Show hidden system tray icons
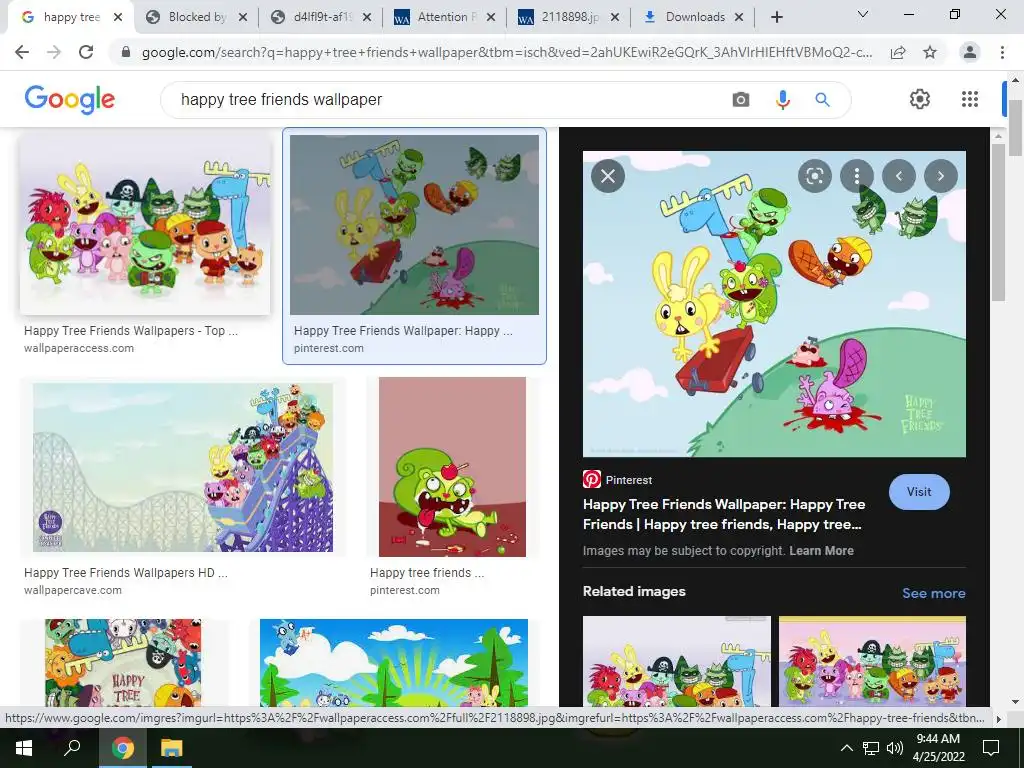Viewport: 1024px width, 768px height. pos(846,748)
